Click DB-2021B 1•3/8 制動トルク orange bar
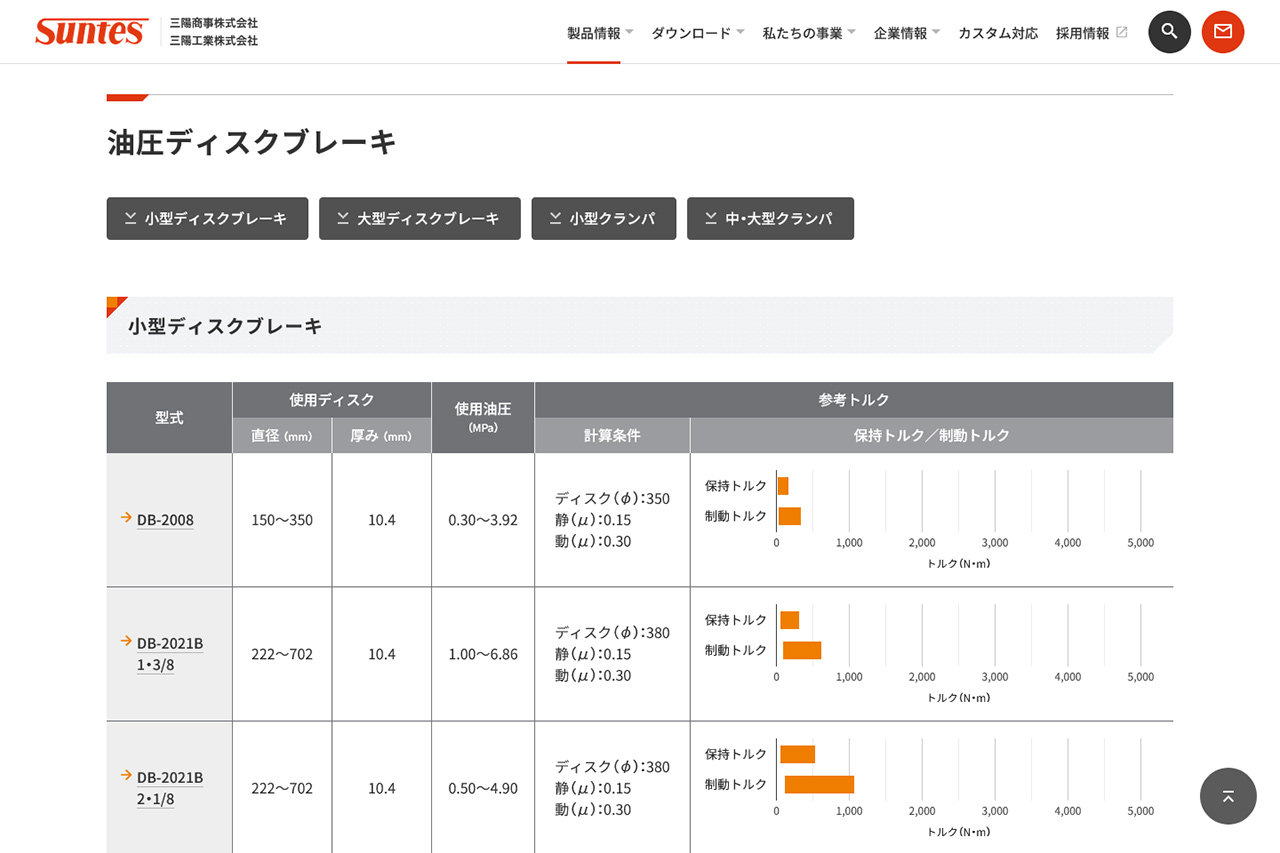This screenshot has width=1280, height=853. pos(802,650)
